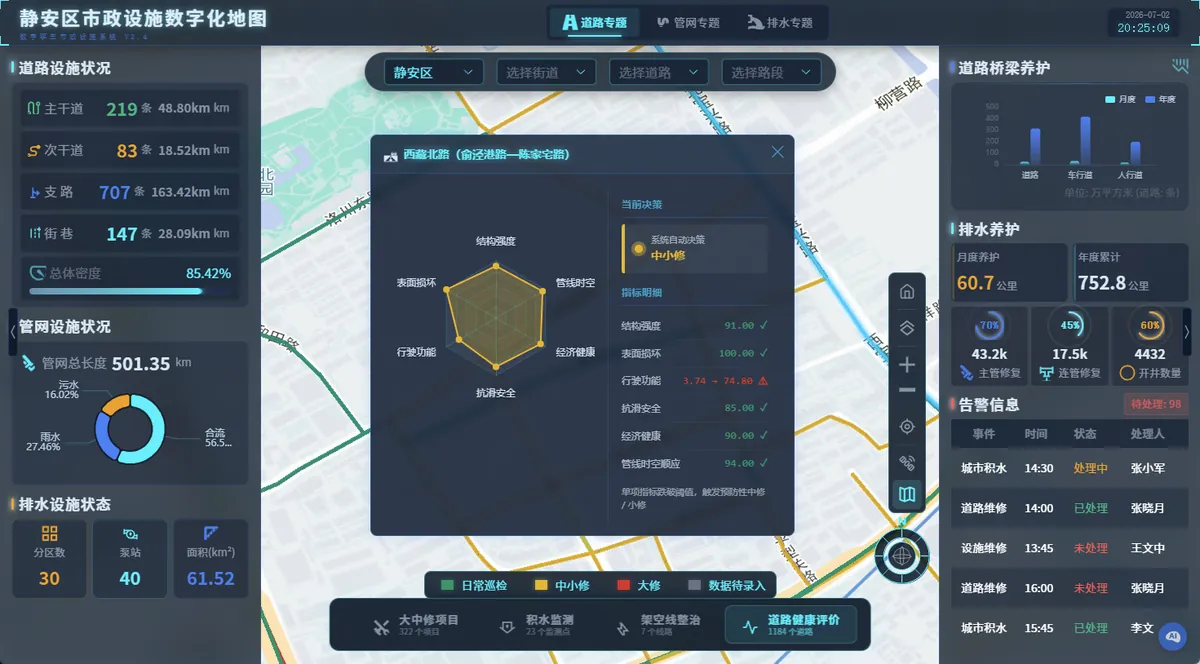Click the 月度养护 60.7 公里 card
The width and height of the screenshot is (1200, 664).
coord(1009,273)
